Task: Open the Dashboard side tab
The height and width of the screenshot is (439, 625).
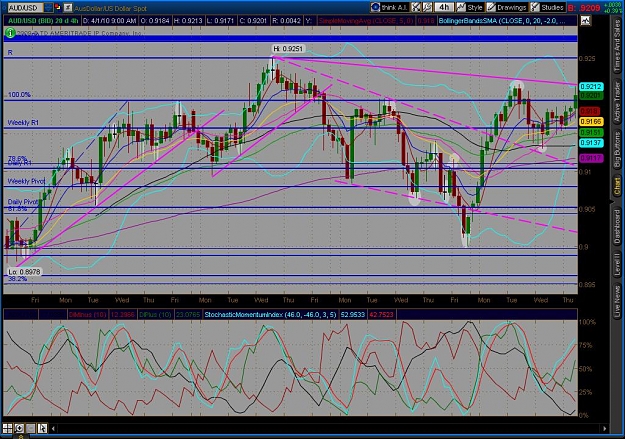Action: click(x=617, y=227)
